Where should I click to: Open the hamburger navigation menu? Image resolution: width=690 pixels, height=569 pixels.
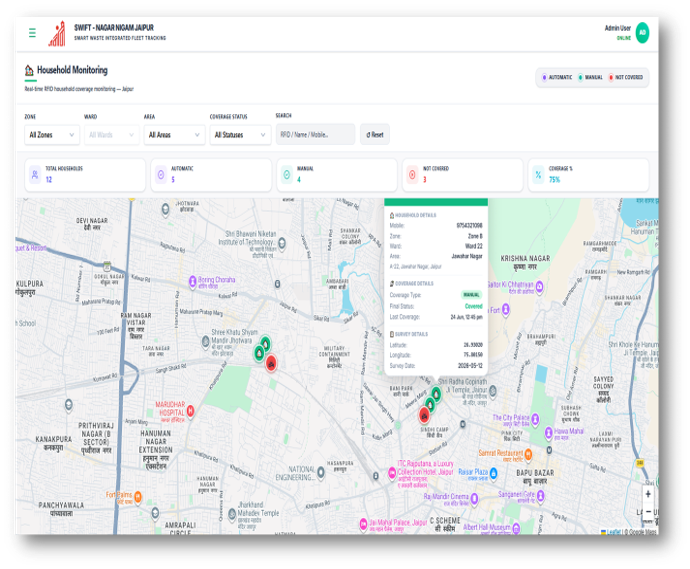coord(32,33)
